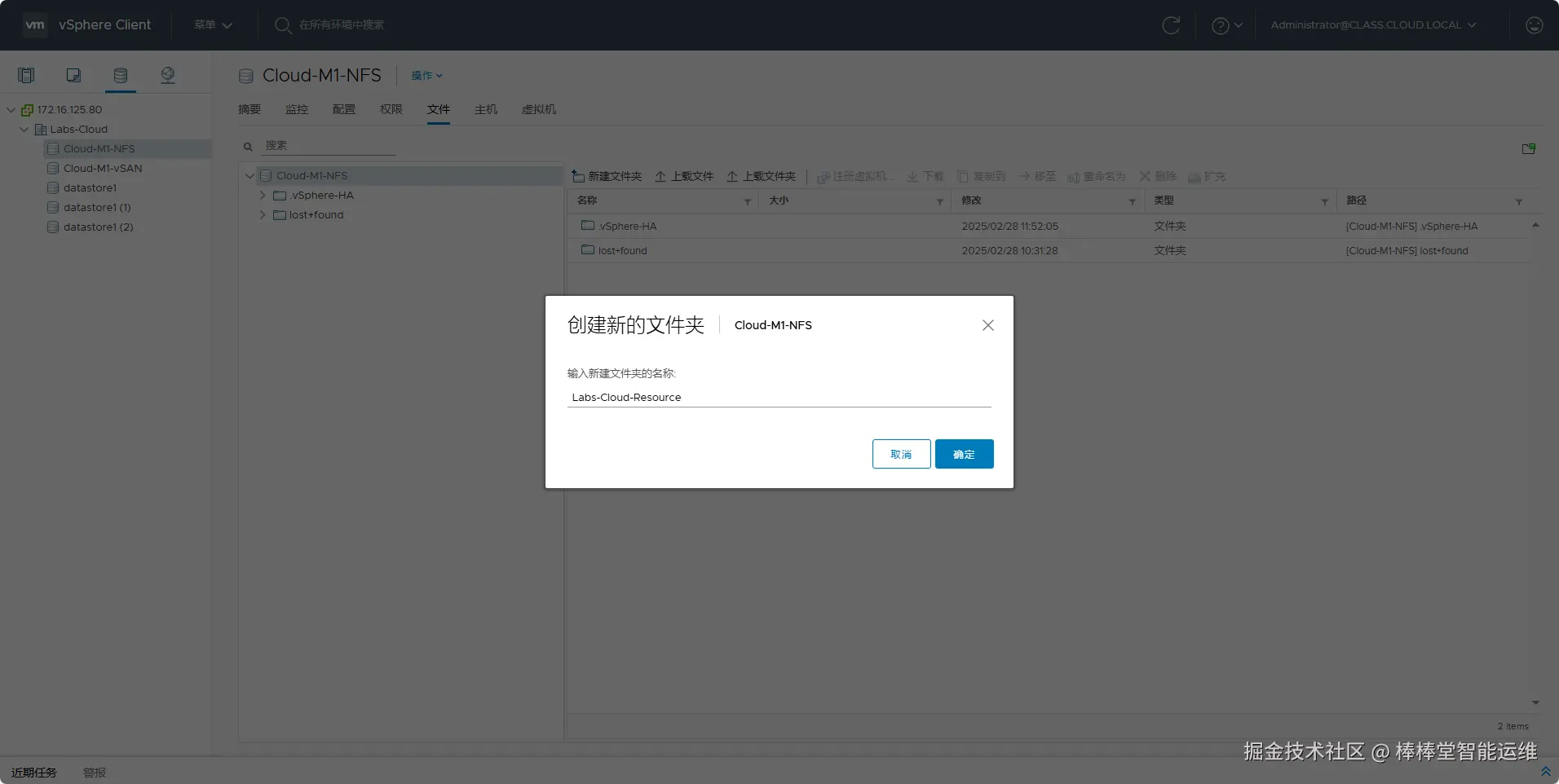Click the green icon above the file table

coord(1529,148)
